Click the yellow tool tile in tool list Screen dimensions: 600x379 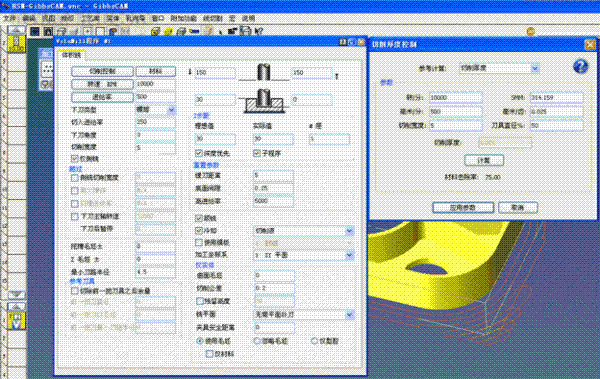16,44
